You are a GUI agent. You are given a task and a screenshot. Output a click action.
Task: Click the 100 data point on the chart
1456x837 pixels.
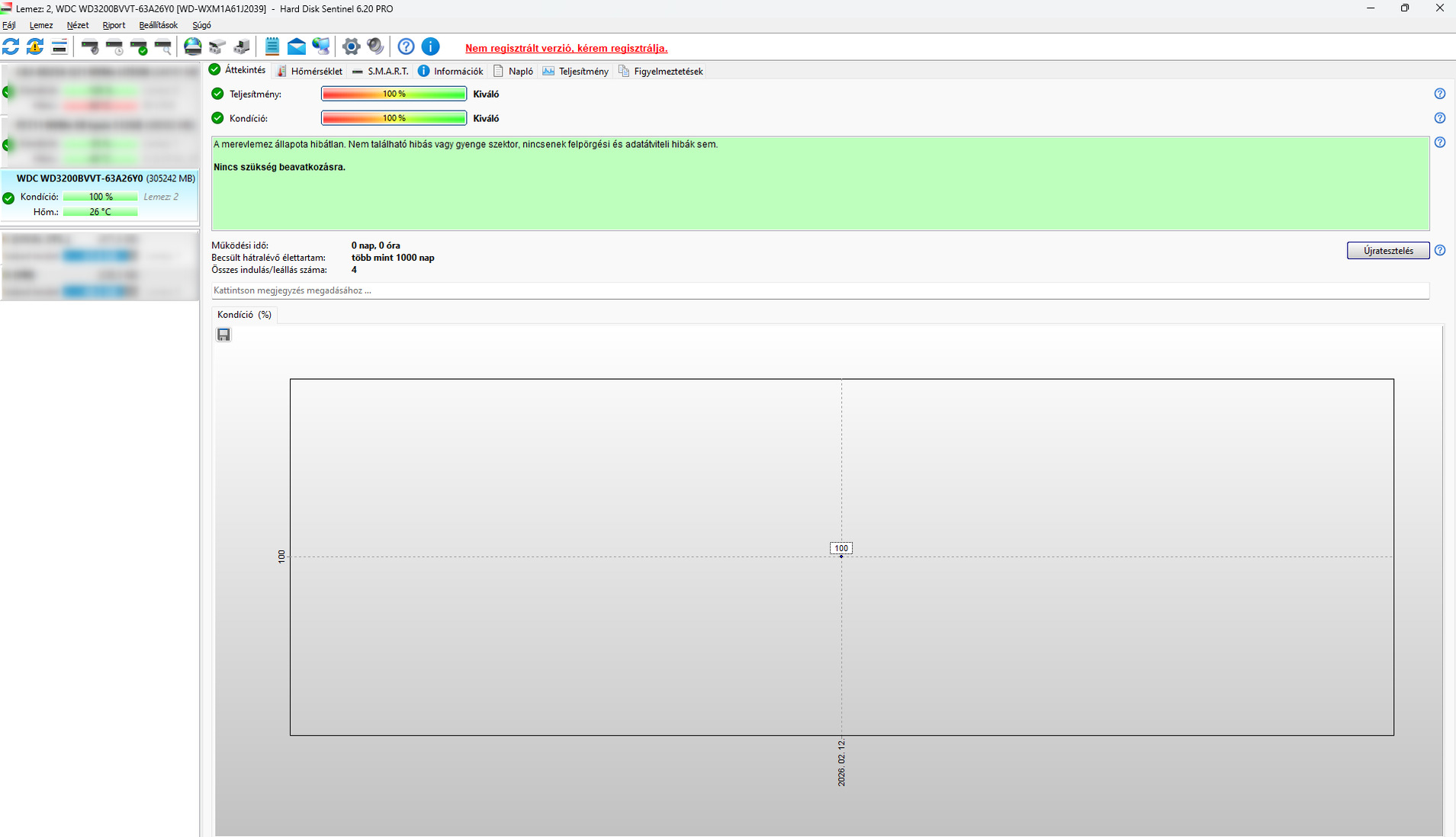pyautogui.click(x=841, y=556)
